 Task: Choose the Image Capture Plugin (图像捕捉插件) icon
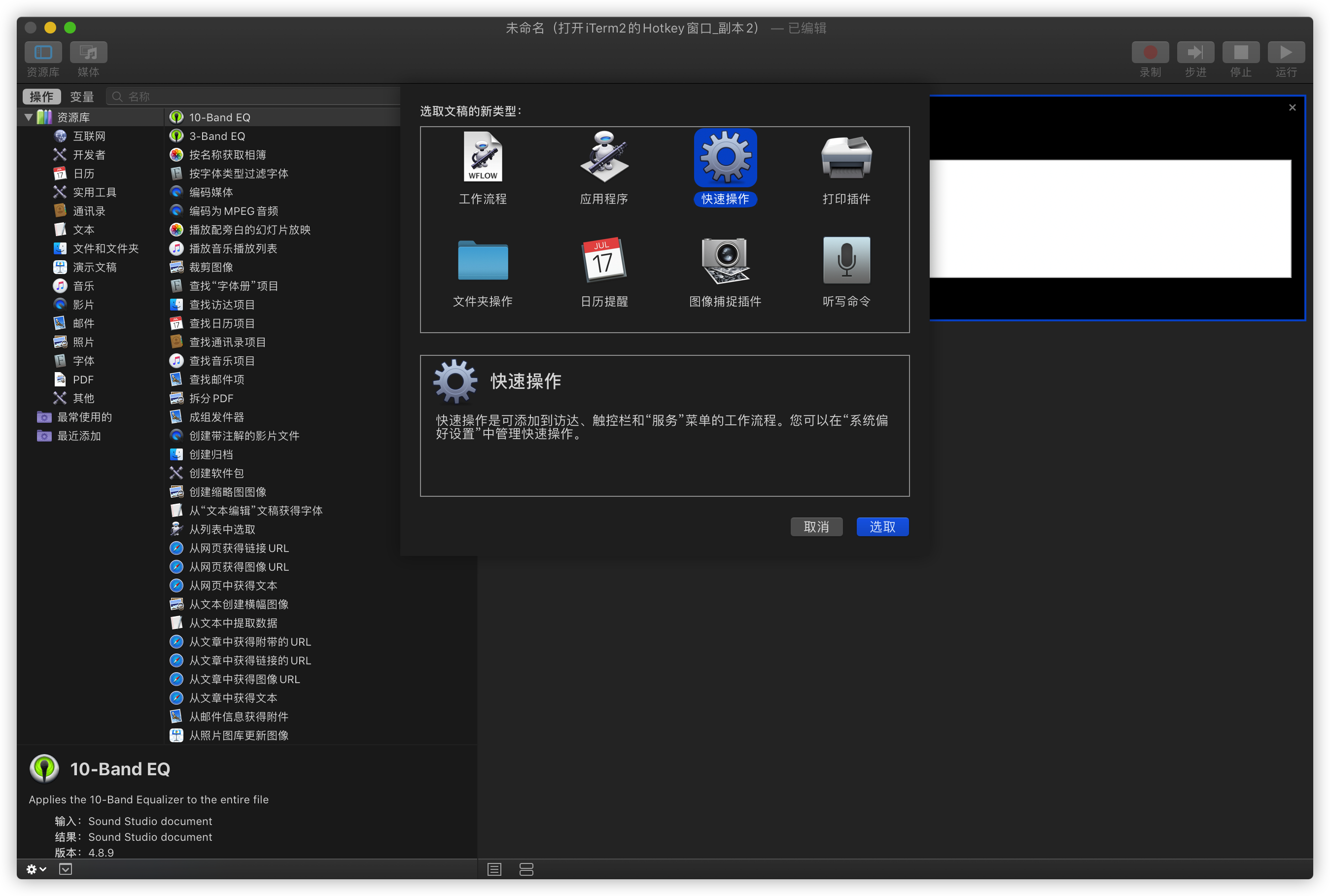pos(725,260)
